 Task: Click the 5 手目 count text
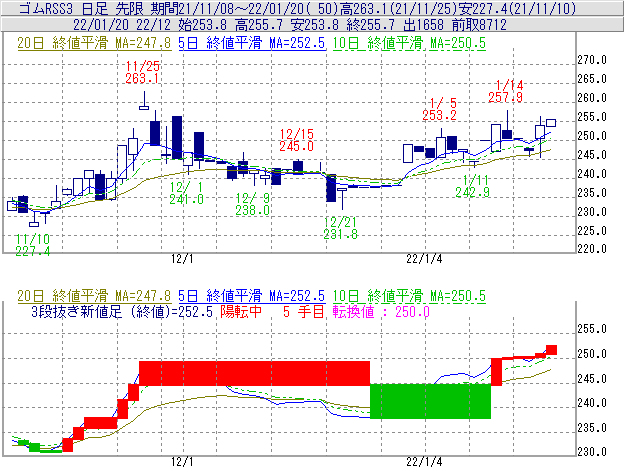[303, 311]
